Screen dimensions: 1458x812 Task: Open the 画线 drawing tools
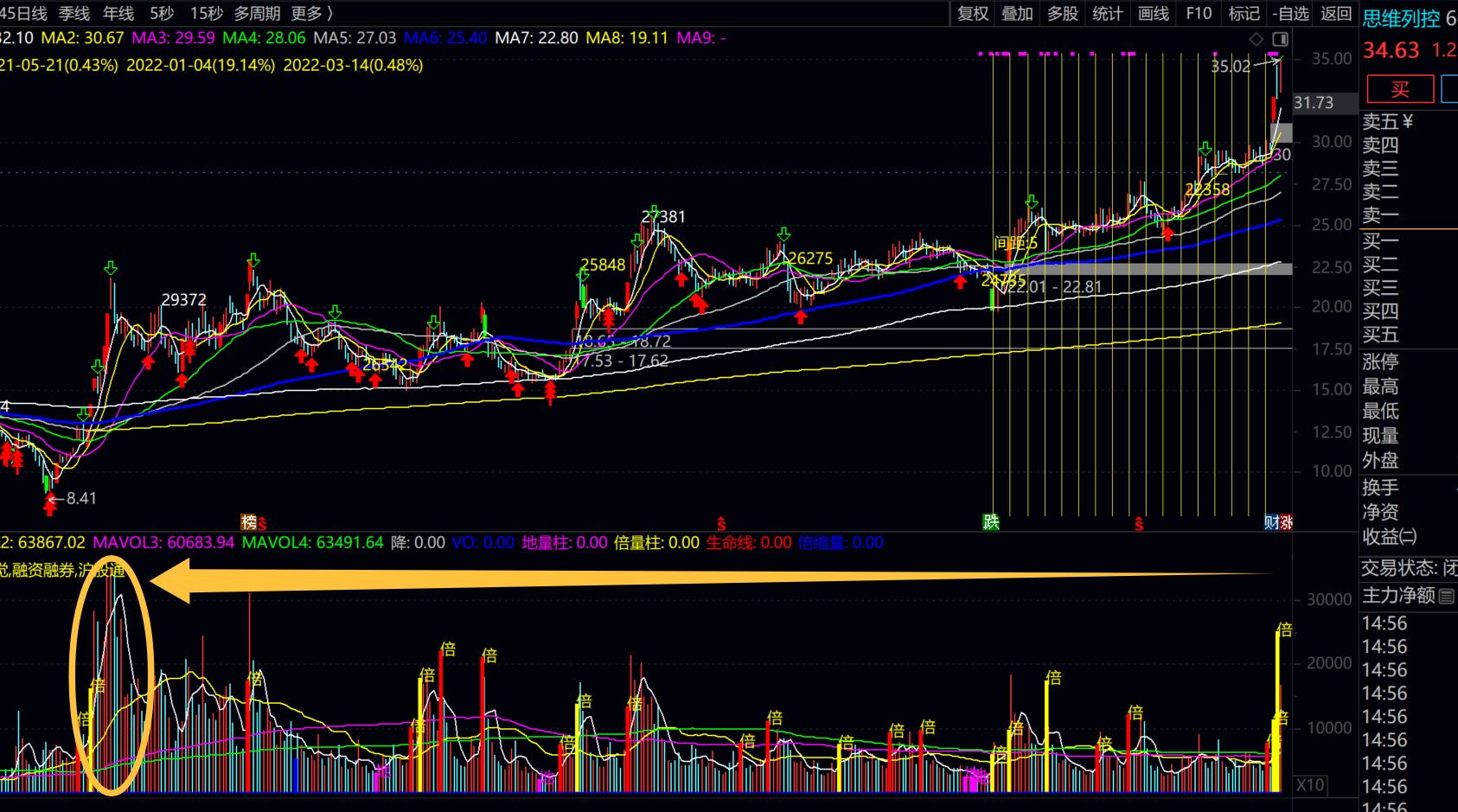(1154, 13)
